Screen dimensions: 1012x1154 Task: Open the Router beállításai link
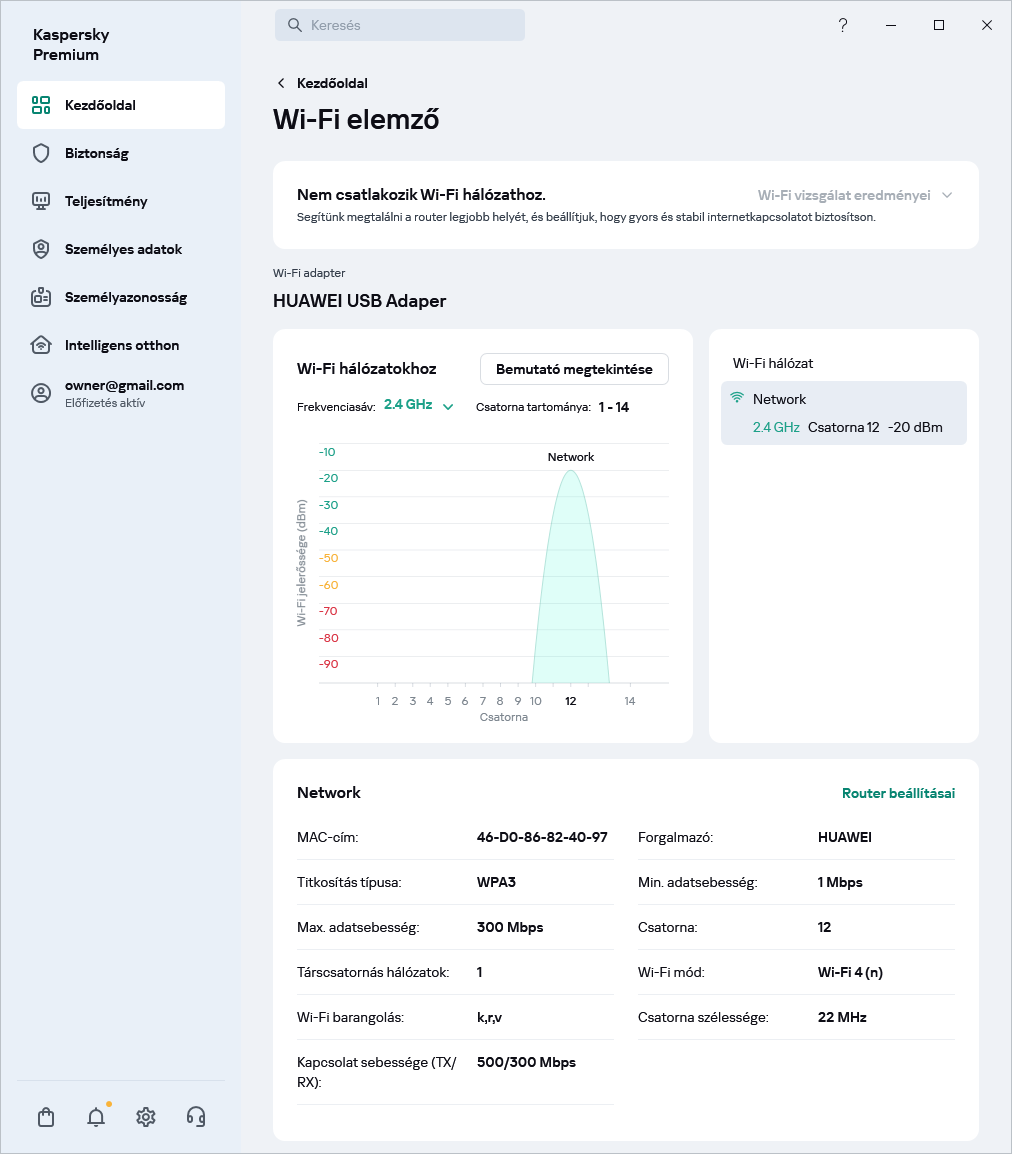click(898, 793)
